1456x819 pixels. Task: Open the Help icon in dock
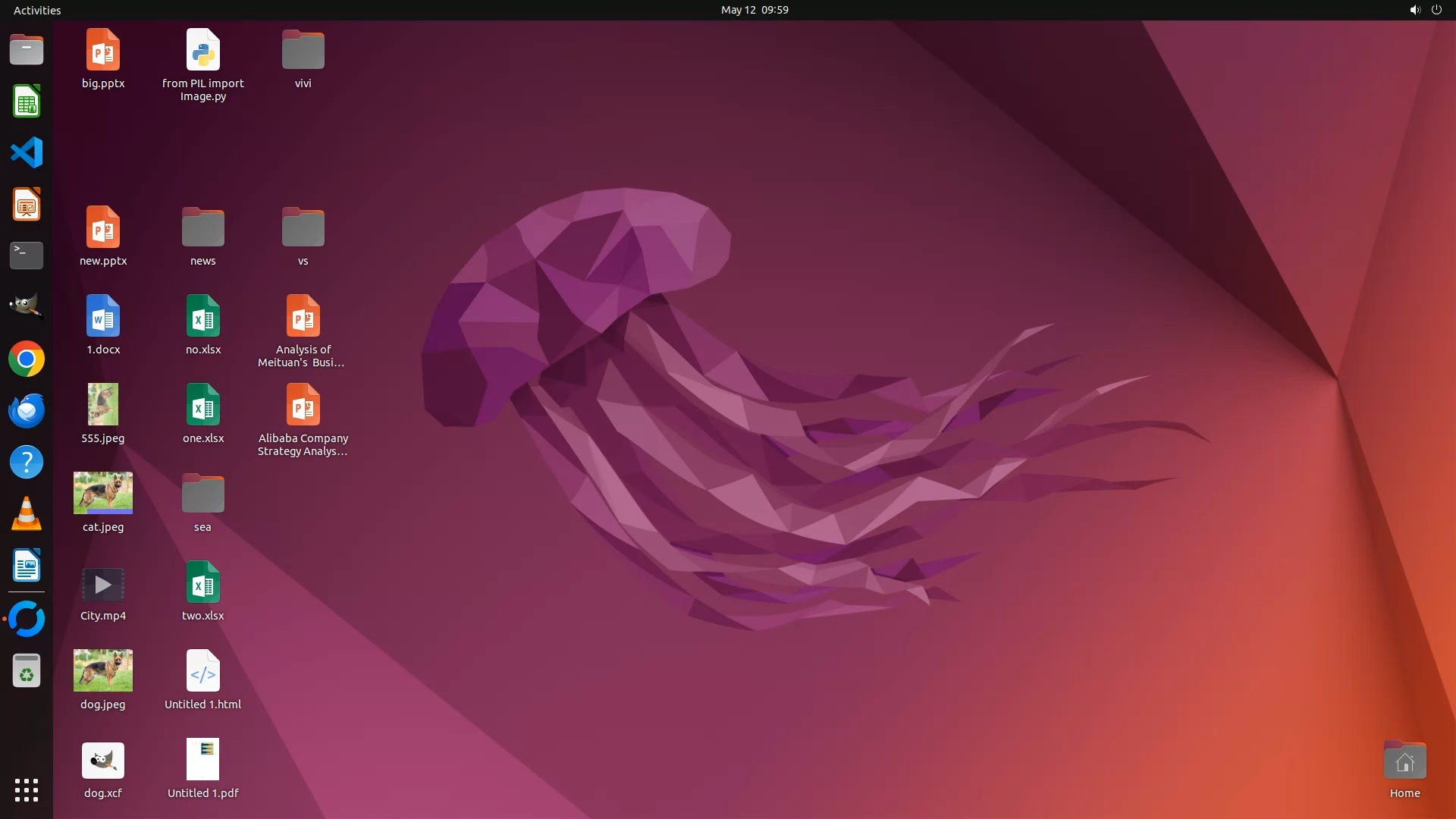pyautogui.click(x=27, y=463)
